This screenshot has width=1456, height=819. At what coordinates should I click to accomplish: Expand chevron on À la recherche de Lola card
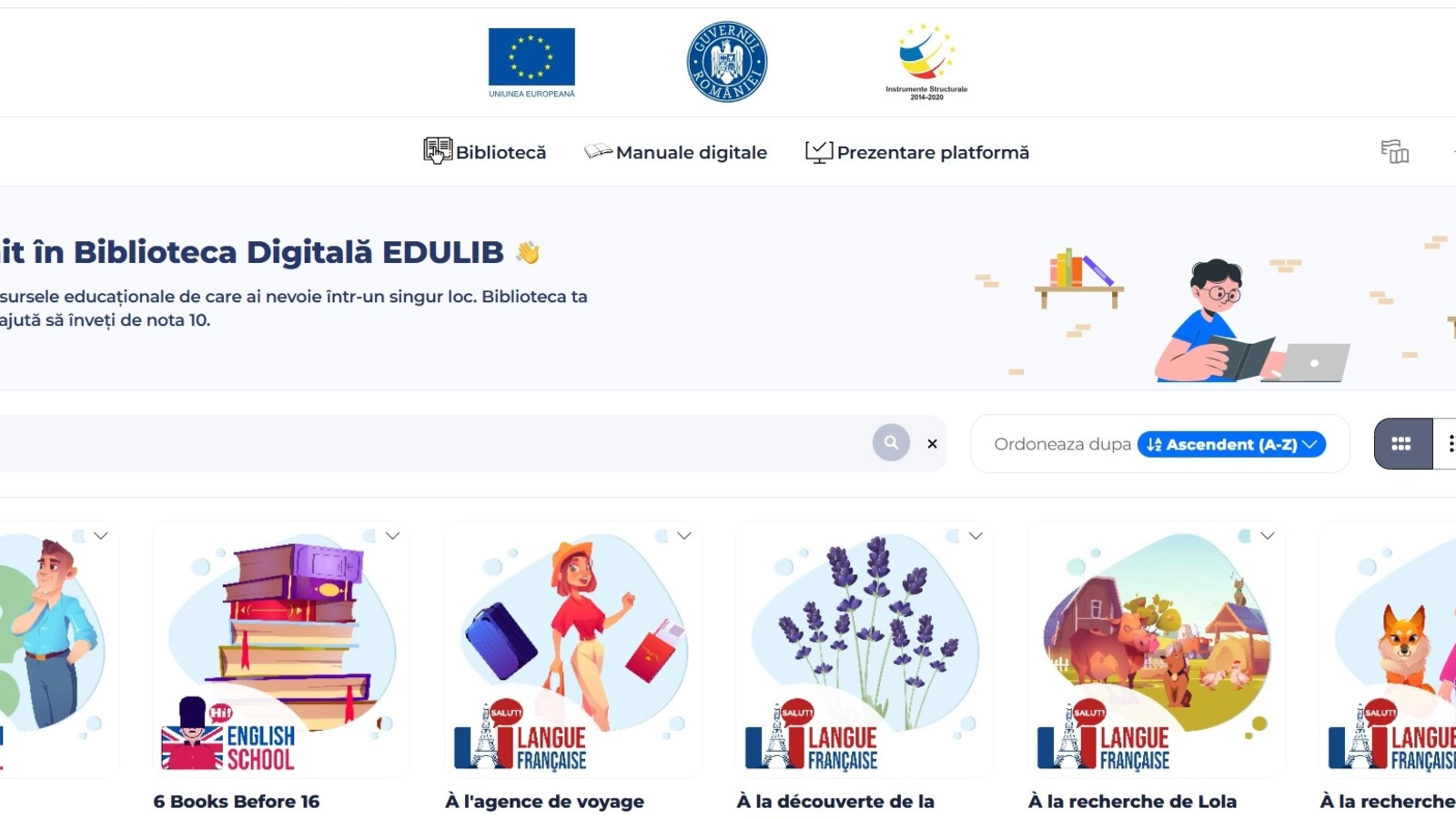(1268, 536)
